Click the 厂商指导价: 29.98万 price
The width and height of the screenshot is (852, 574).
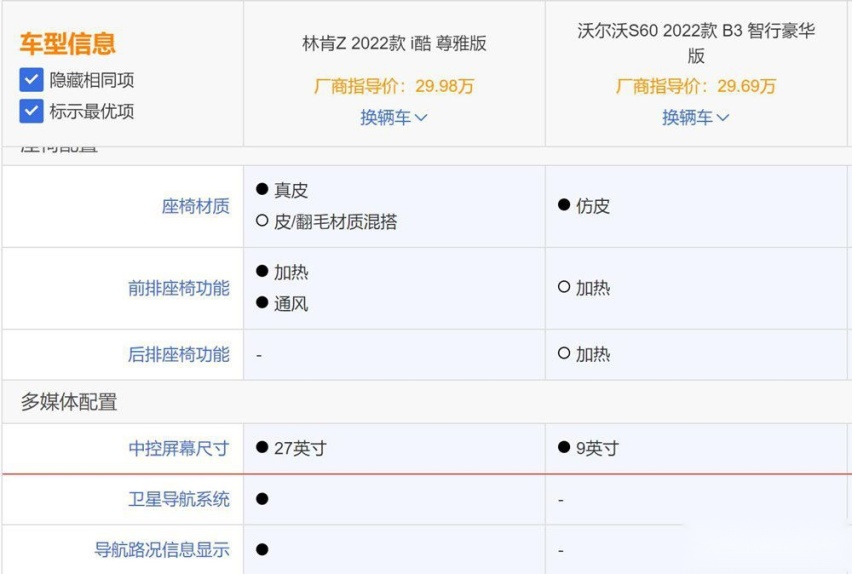coord(394,86)
